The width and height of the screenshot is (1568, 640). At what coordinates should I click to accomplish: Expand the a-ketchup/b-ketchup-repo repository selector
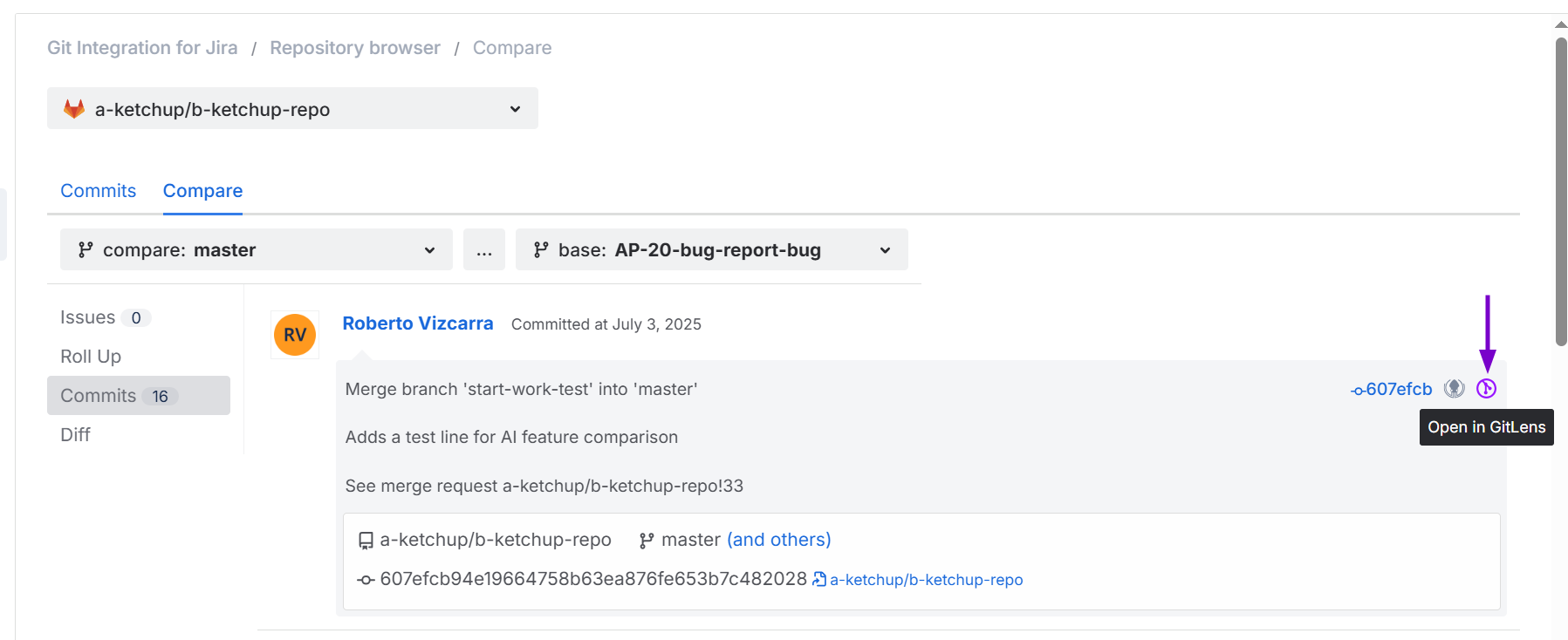292,108
